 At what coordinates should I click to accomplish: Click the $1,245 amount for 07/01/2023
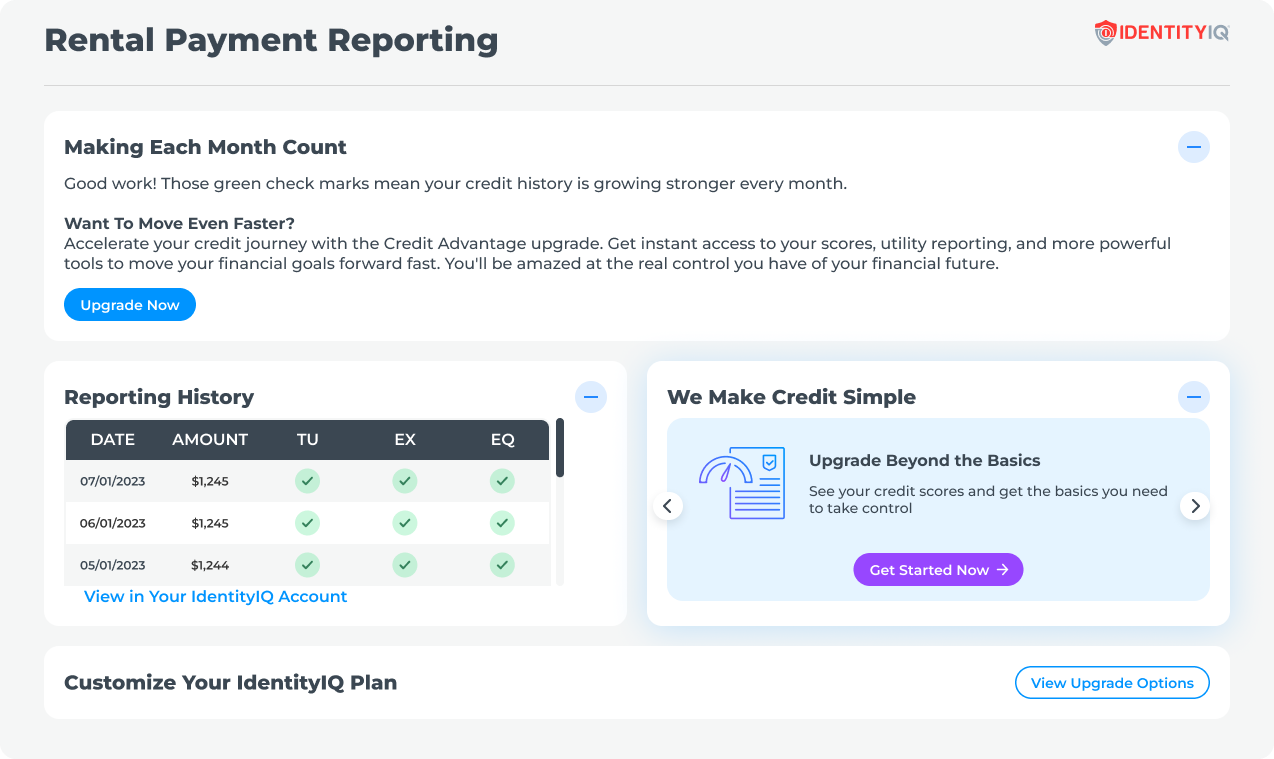pos(210,481)
